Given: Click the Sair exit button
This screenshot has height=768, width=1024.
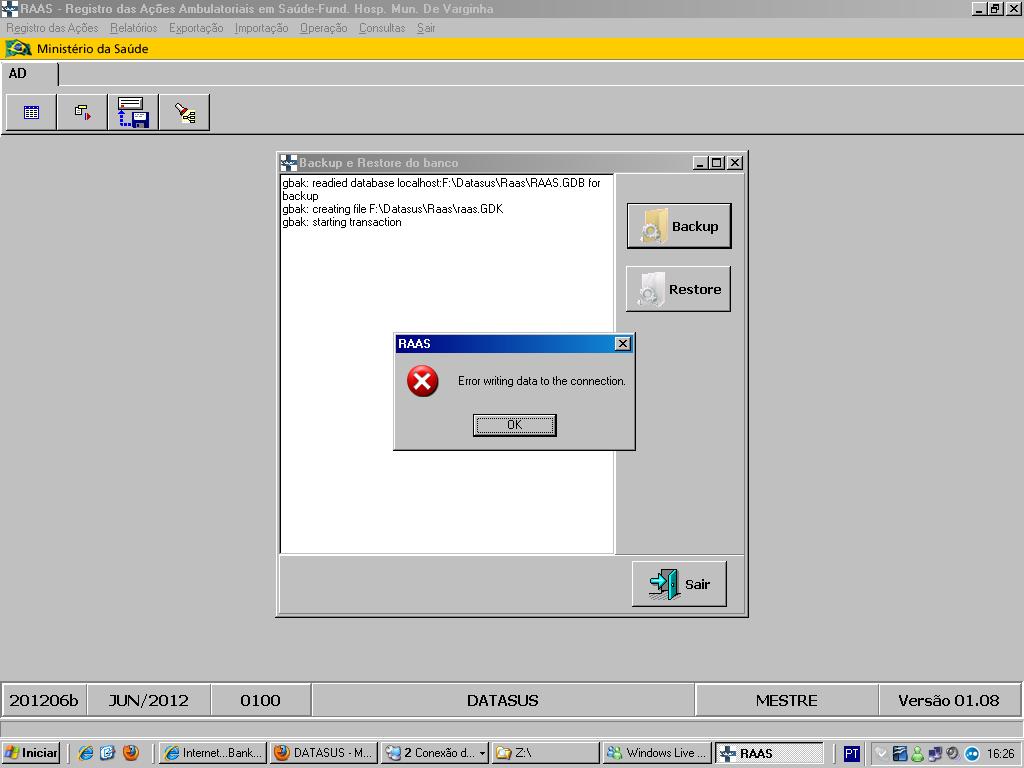Looking at the screenshot, I should click(679, 584).
